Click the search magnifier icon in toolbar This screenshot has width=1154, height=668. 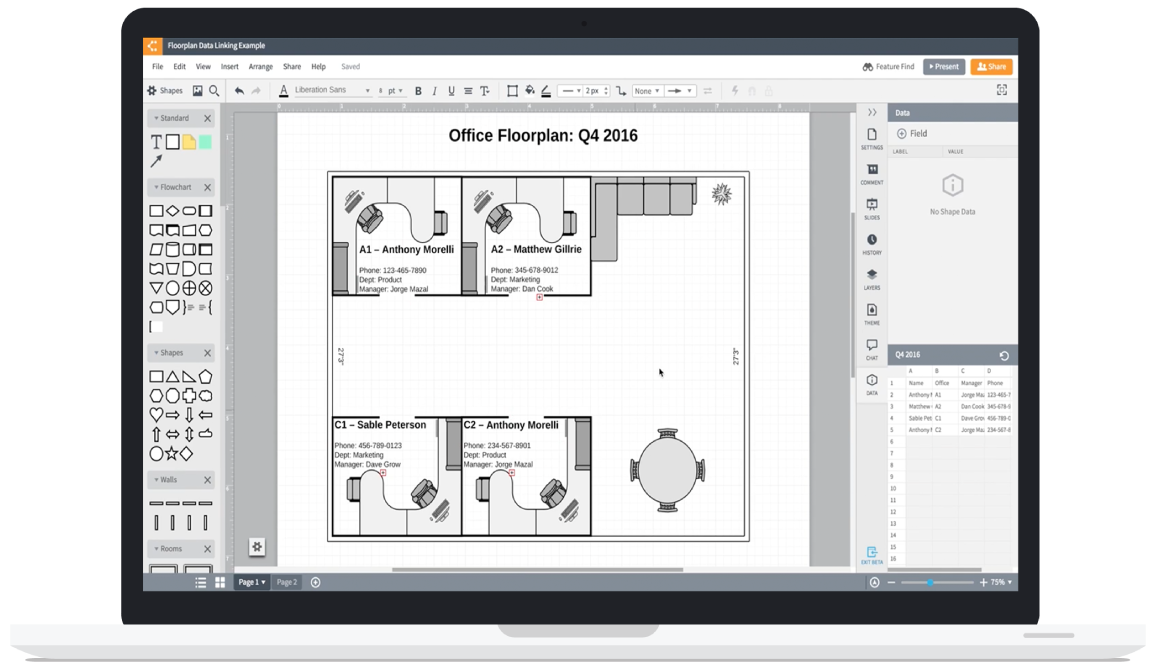[214, 90]
